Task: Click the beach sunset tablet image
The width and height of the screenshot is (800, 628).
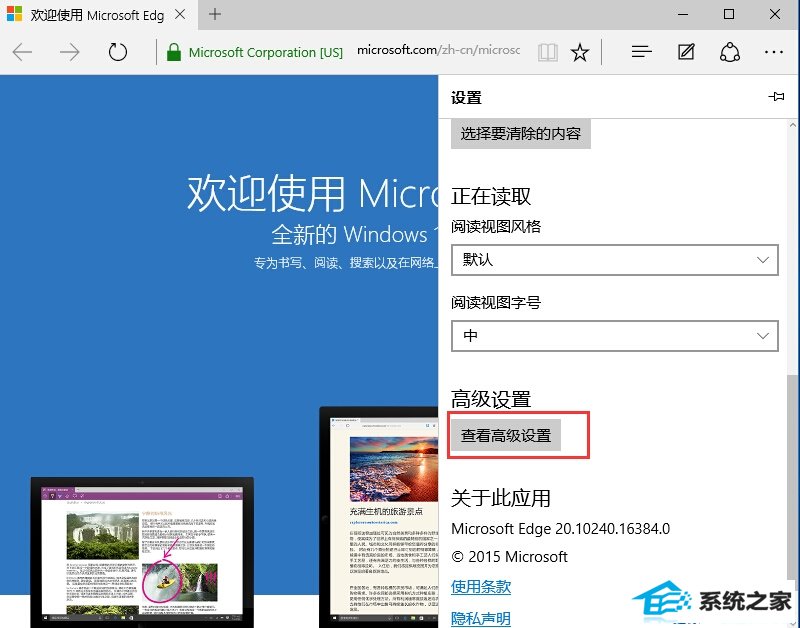Action: [x=394, y=469]
